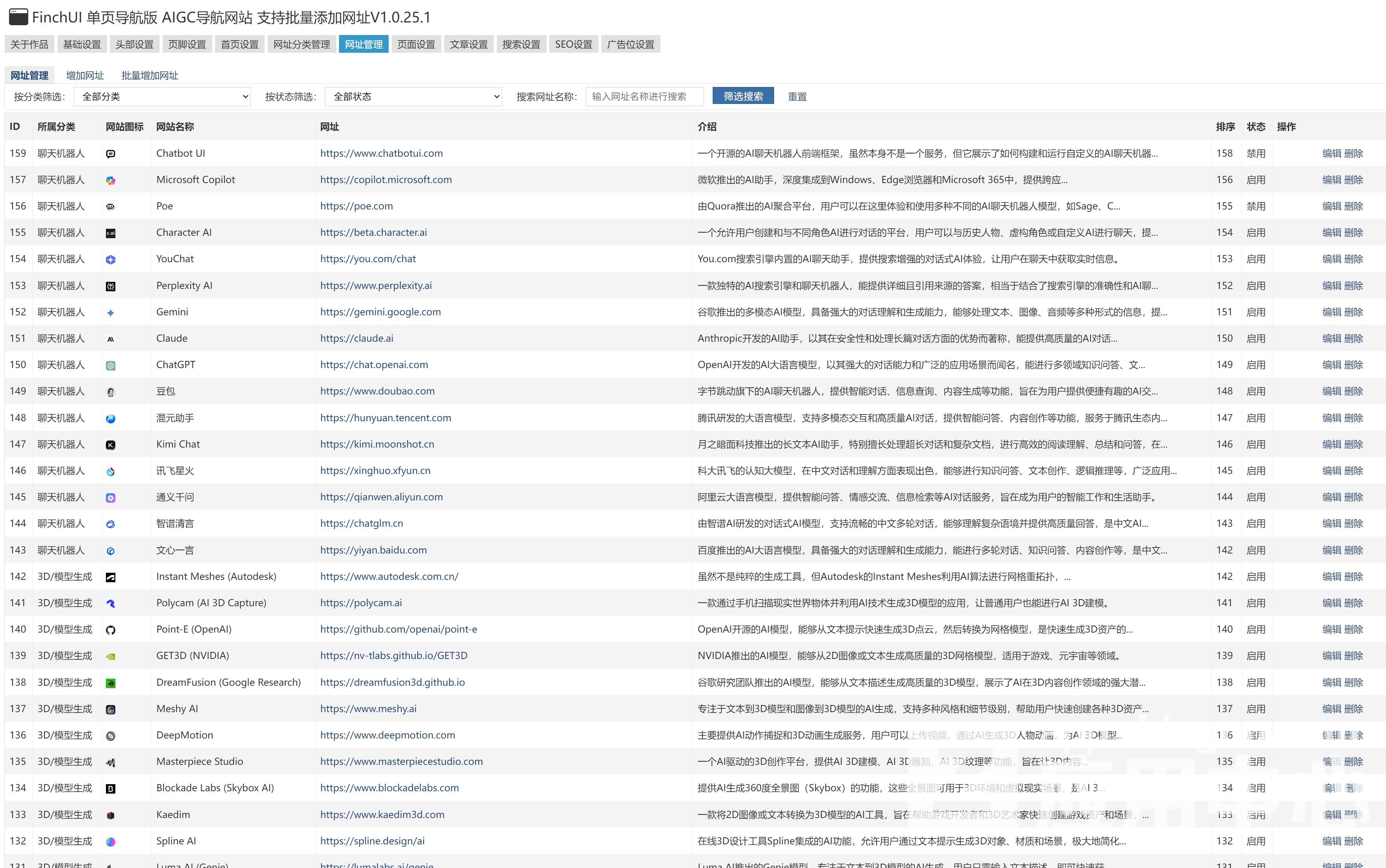Image resolution: width=1386 pixels, height=868 pixels.
Task: Click the 豆包 site icon
Action: tap(111, 392)
